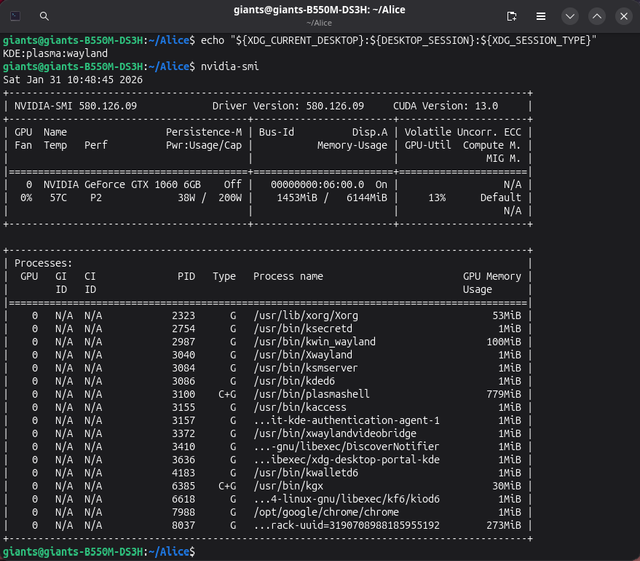Click /usr/bin/xwaylandvideobridge process name
Image resolution: width=640 pixels, height=561 pixels.
(x=335, y=433)
